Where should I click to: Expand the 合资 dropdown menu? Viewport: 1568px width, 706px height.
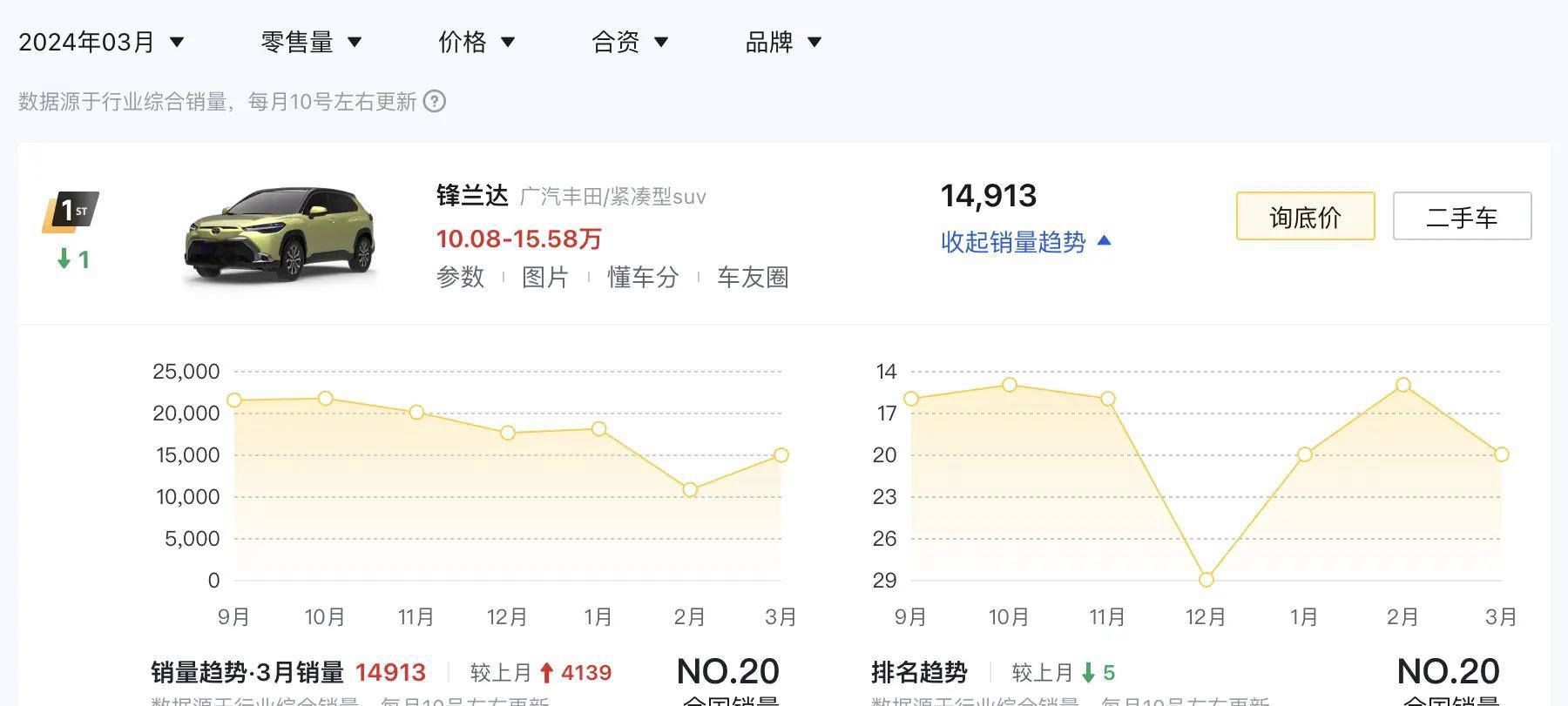(630, 42)
